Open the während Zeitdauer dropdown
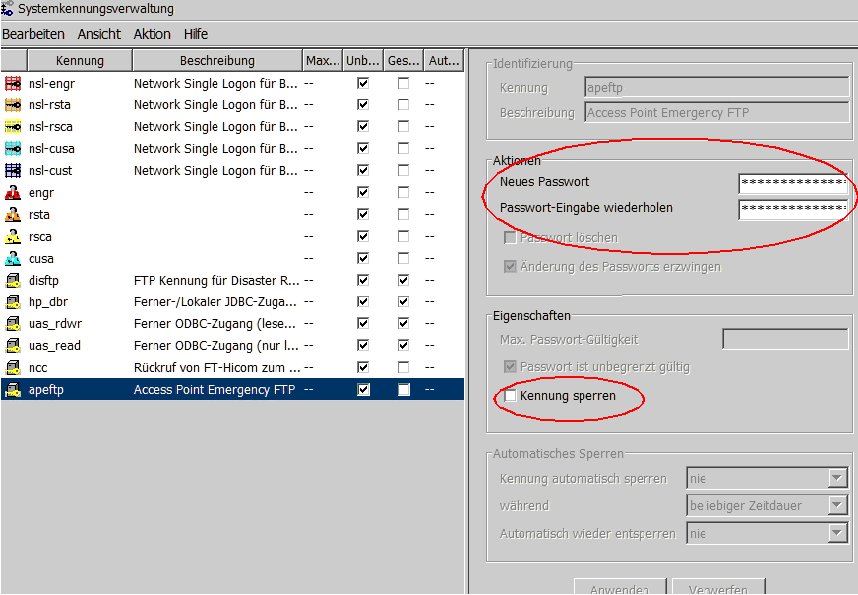The width and height of the screenshot is (858, 595). pos(837,505)
